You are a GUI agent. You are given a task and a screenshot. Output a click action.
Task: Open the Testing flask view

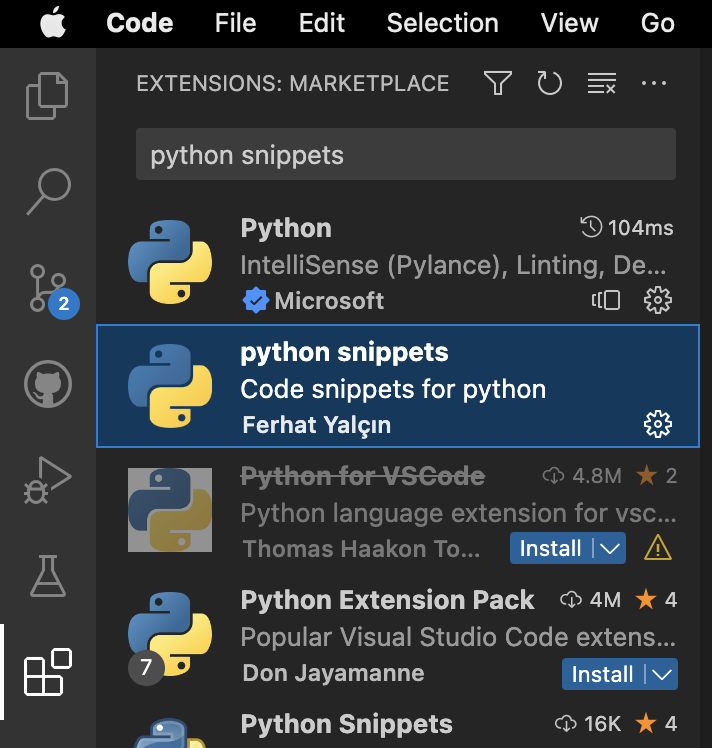tap(48, 576)
